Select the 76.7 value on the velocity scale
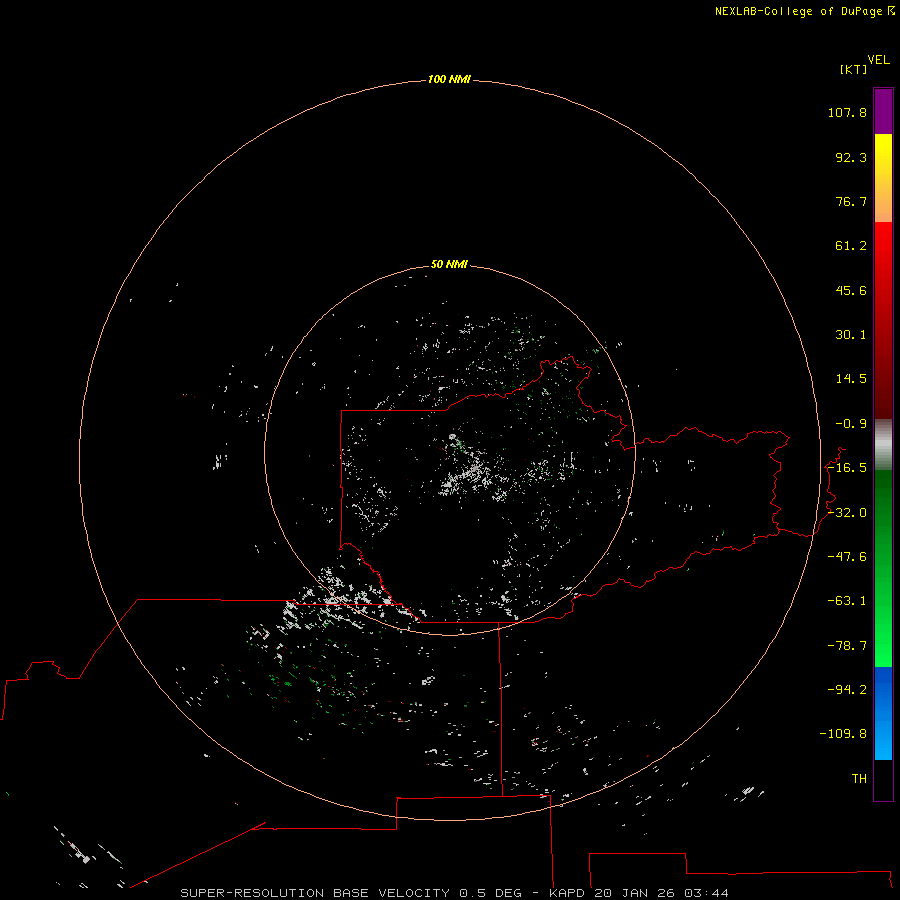 pyautogui.click(x=851, y=201)
